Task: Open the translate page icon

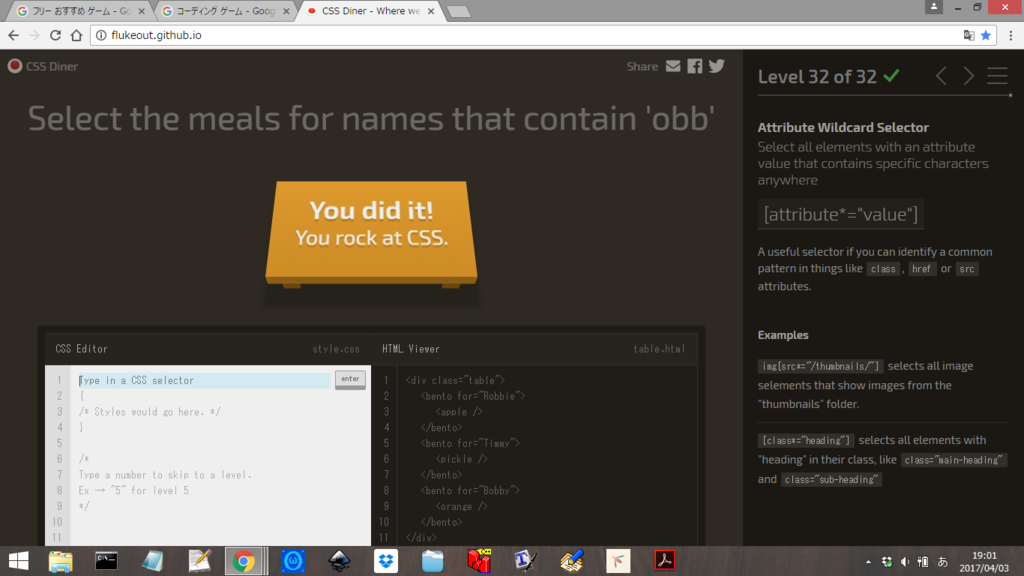Action: (x=969, y=35)
